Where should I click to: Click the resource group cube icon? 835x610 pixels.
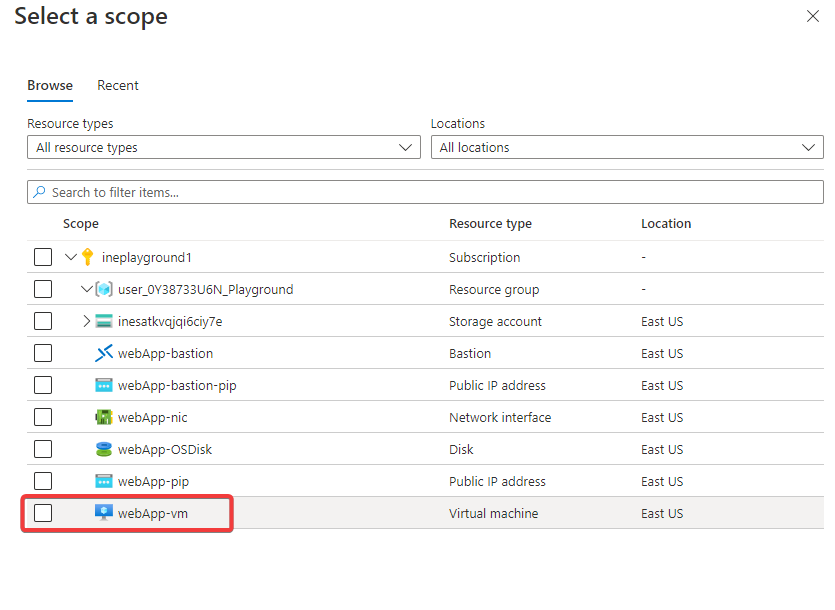point(103,289)
